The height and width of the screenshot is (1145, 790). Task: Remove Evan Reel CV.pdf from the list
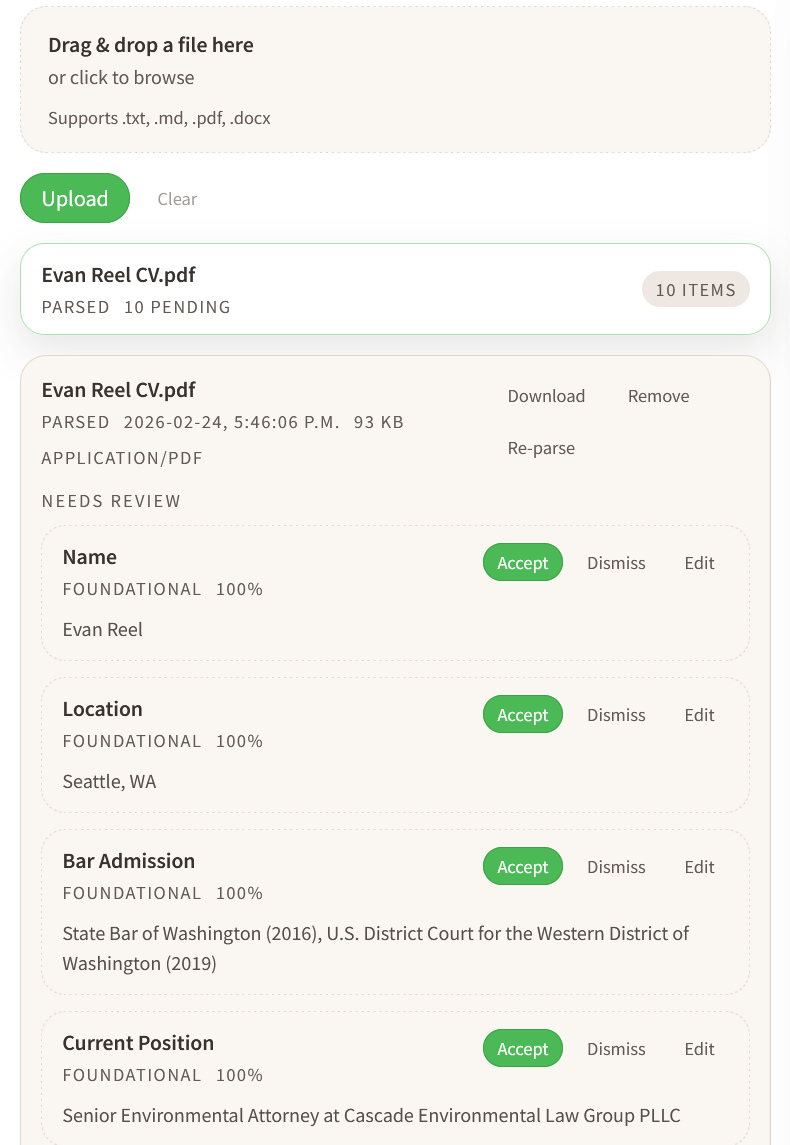[x=658, y=396]
